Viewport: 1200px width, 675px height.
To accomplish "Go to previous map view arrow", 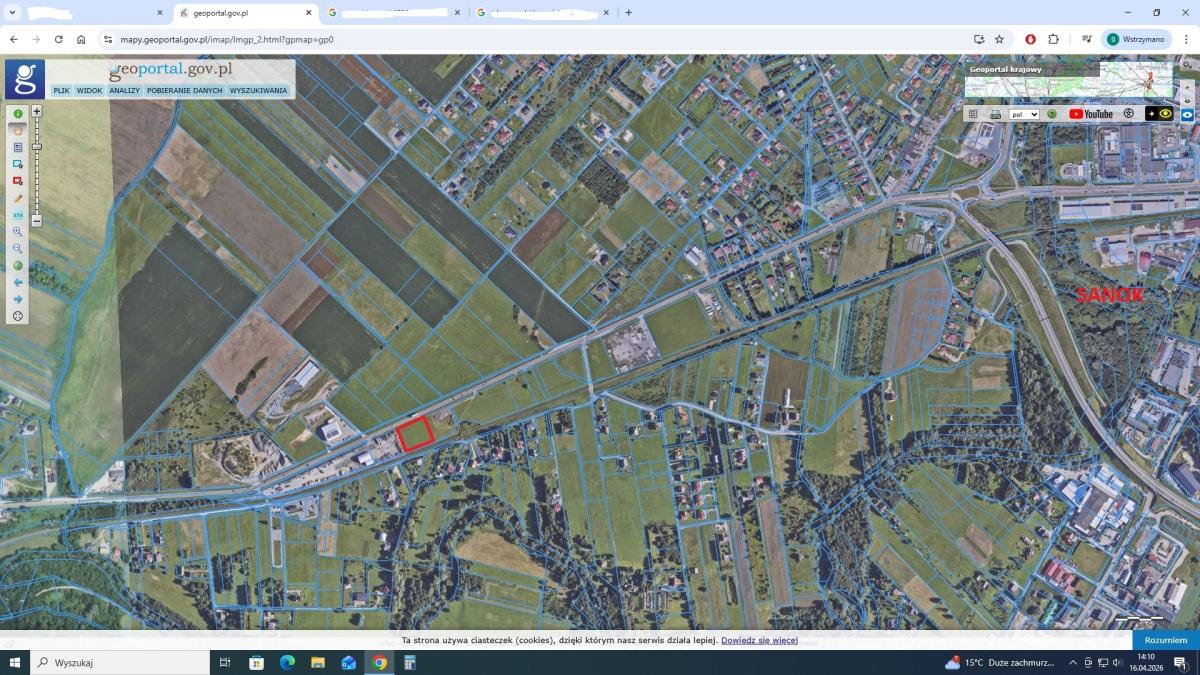I will click(18, 283).
